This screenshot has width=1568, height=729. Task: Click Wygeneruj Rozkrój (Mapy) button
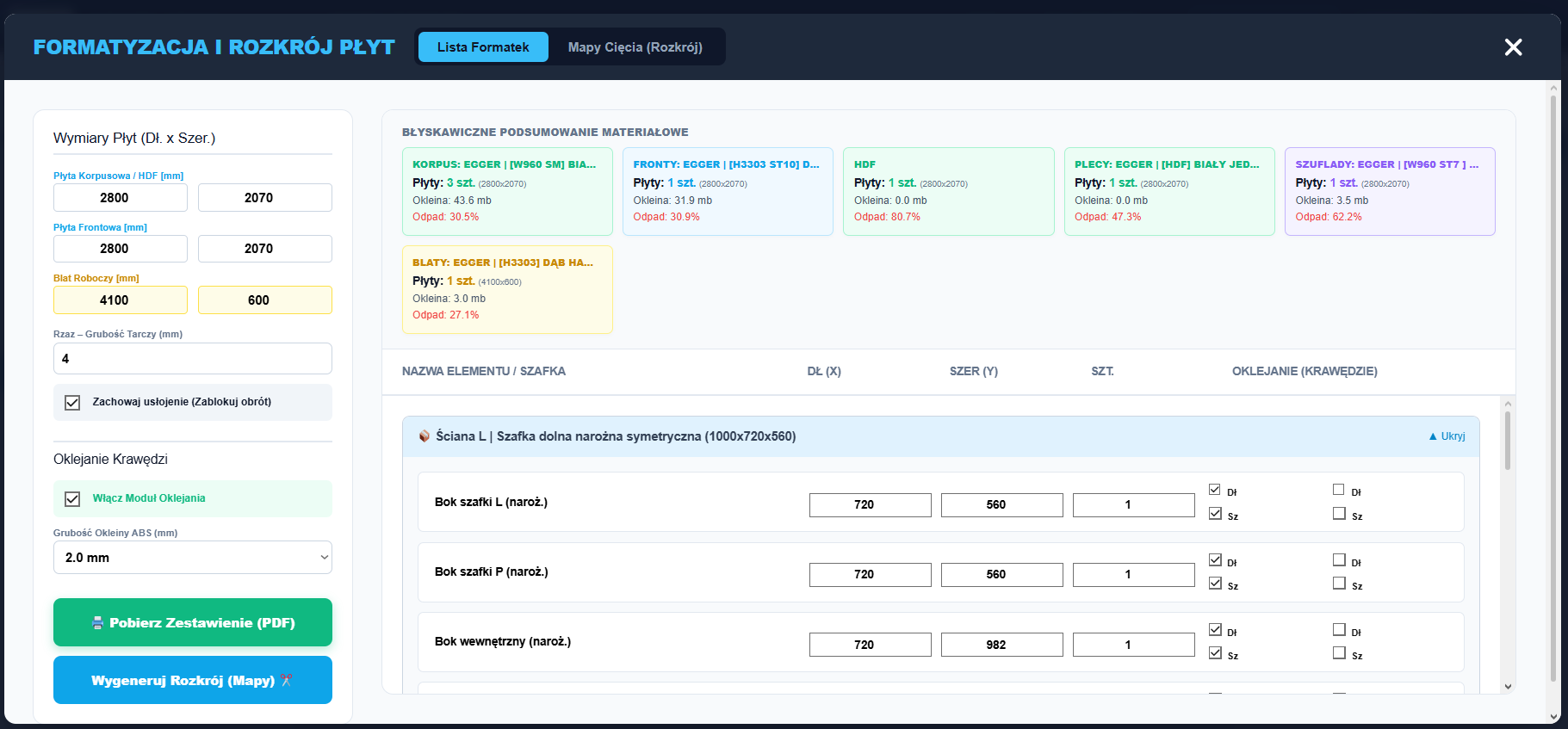[193, 680]
